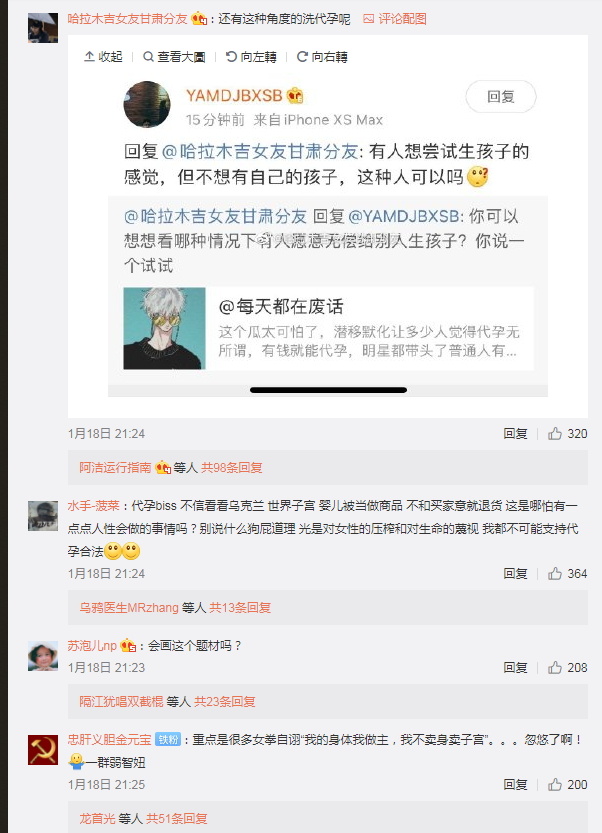The height and width of the screenshot is (833, 602).
Task: Open 乌鸦医生MRzhang's profile link
Action: point(129,608)
